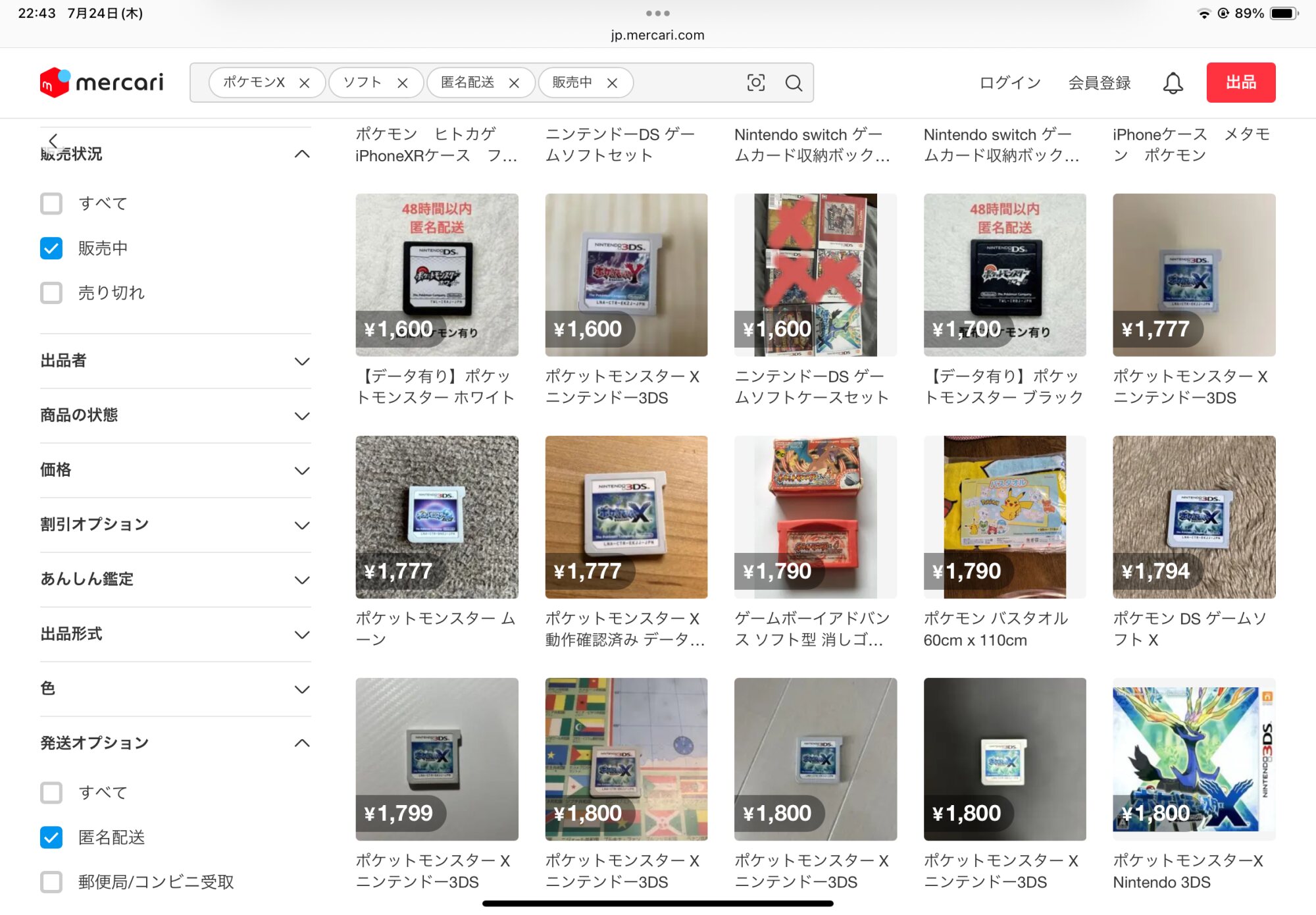Check the 売り切れ checkbox
The image size is (1316, 915).
(51, 293)
